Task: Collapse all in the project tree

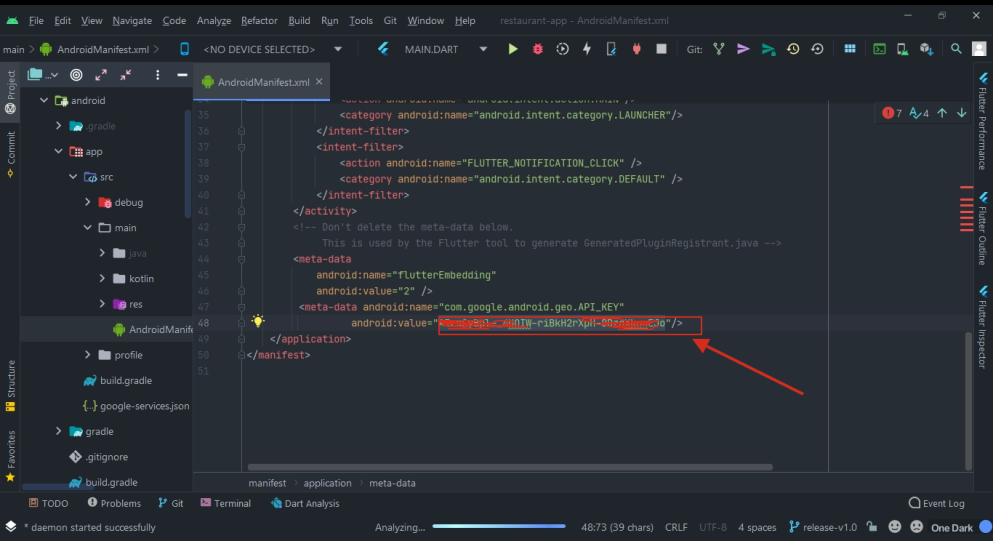Action: tap(126, 75)
